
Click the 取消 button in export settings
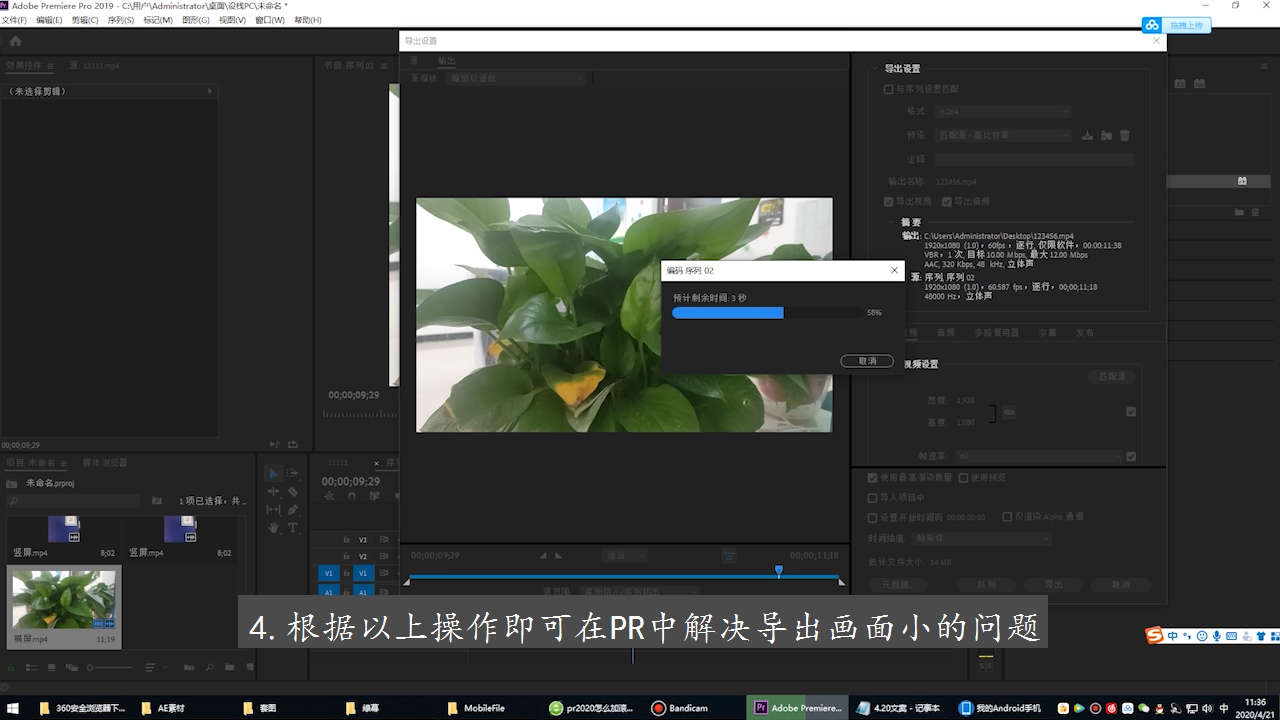[x=1121, y=585]
